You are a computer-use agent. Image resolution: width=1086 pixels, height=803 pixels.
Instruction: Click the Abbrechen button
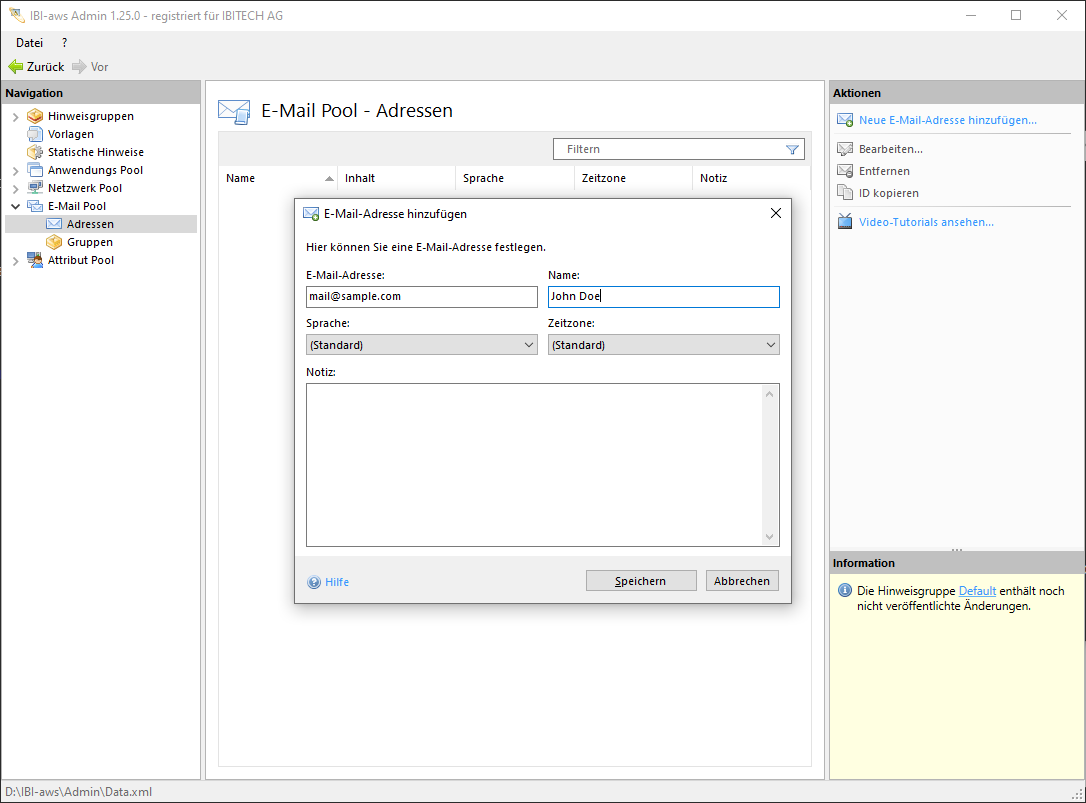pyautogui.click(x=741, y=581)
